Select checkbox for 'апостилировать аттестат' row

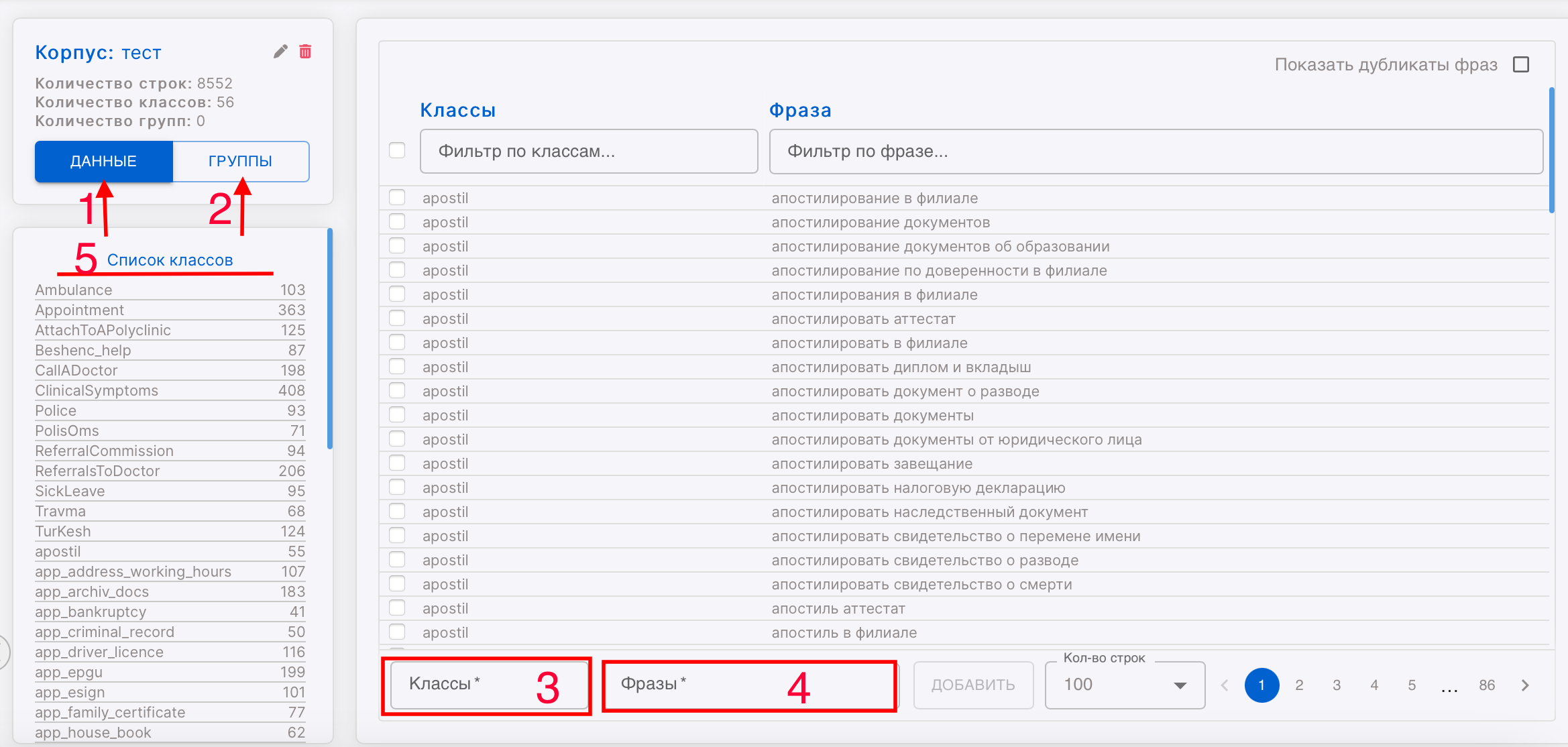click(x=397, y=319)
